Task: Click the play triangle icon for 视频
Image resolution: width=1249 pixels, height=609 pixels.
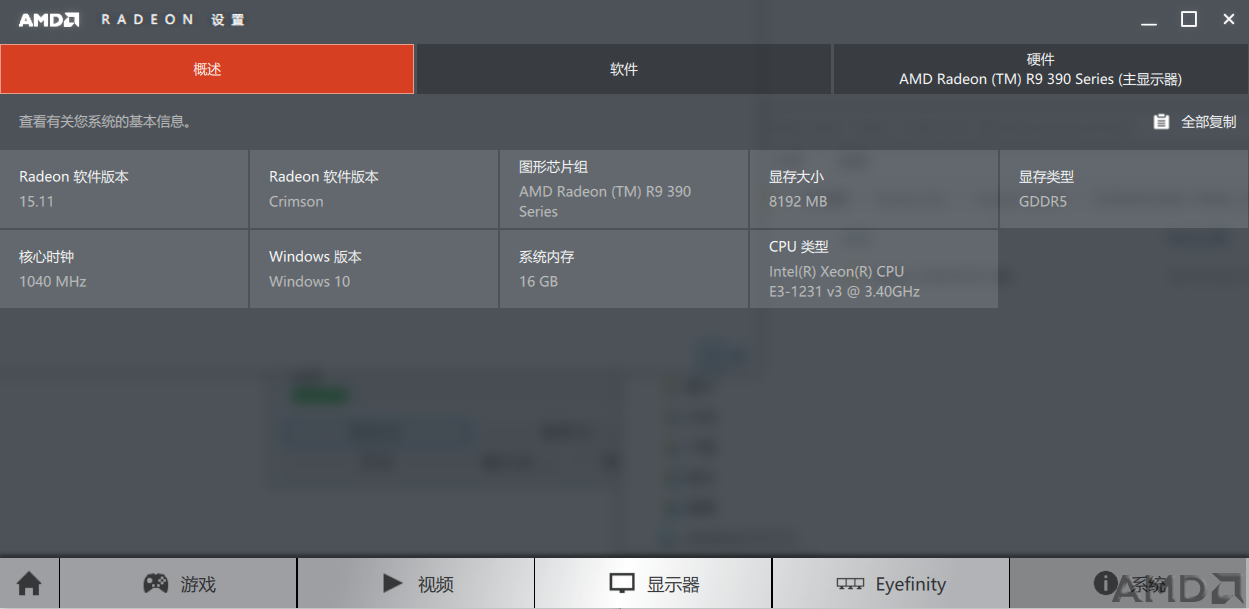Action: point(393,583)
